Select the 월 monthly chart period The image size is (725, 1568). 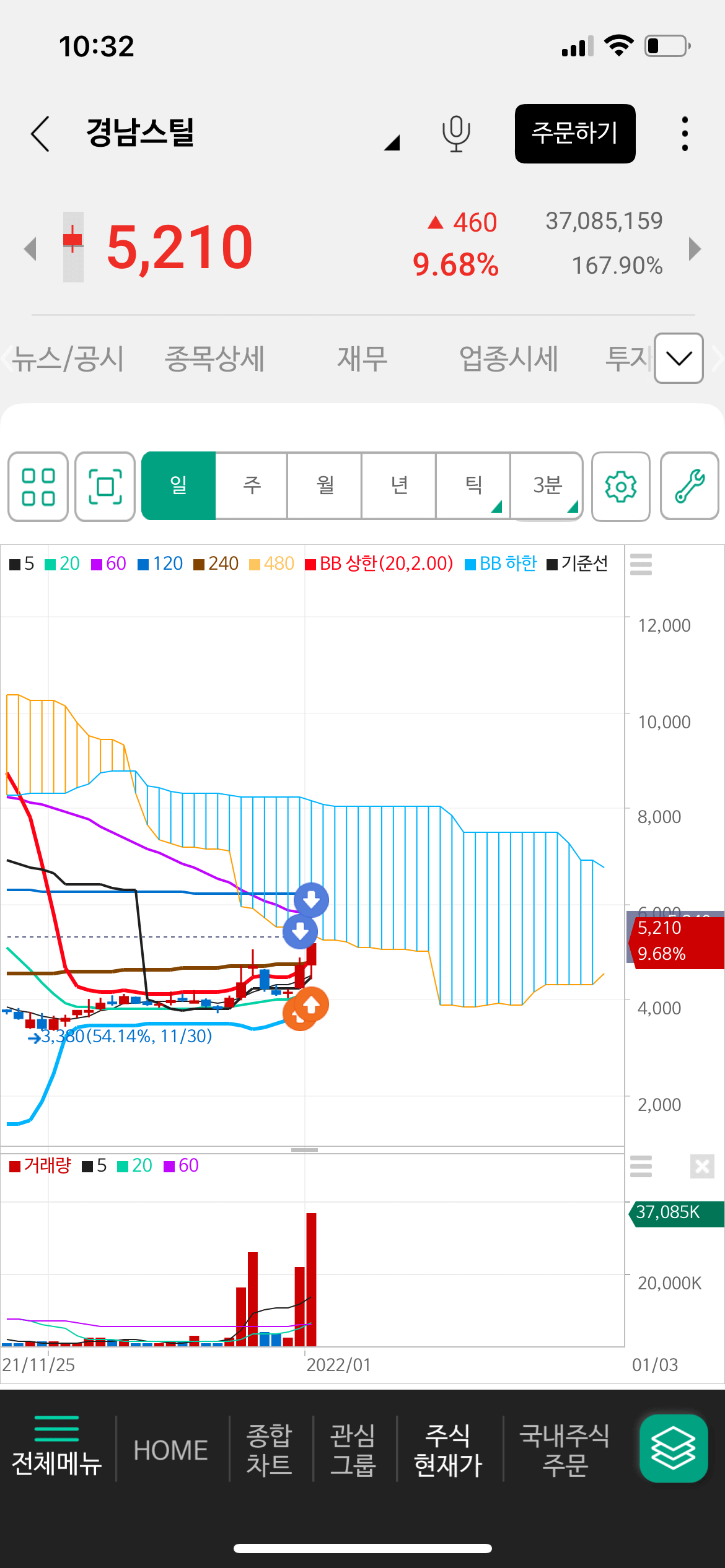(x=325, y=486)
